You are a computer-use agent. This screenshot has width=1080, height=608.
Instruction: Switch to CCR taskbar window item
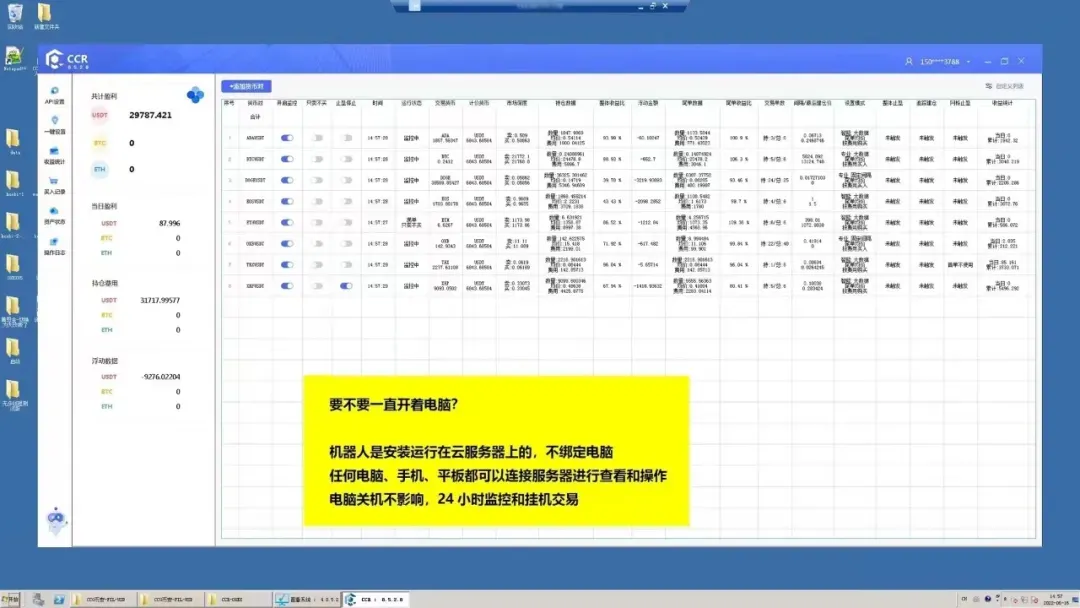coord(376,599)
